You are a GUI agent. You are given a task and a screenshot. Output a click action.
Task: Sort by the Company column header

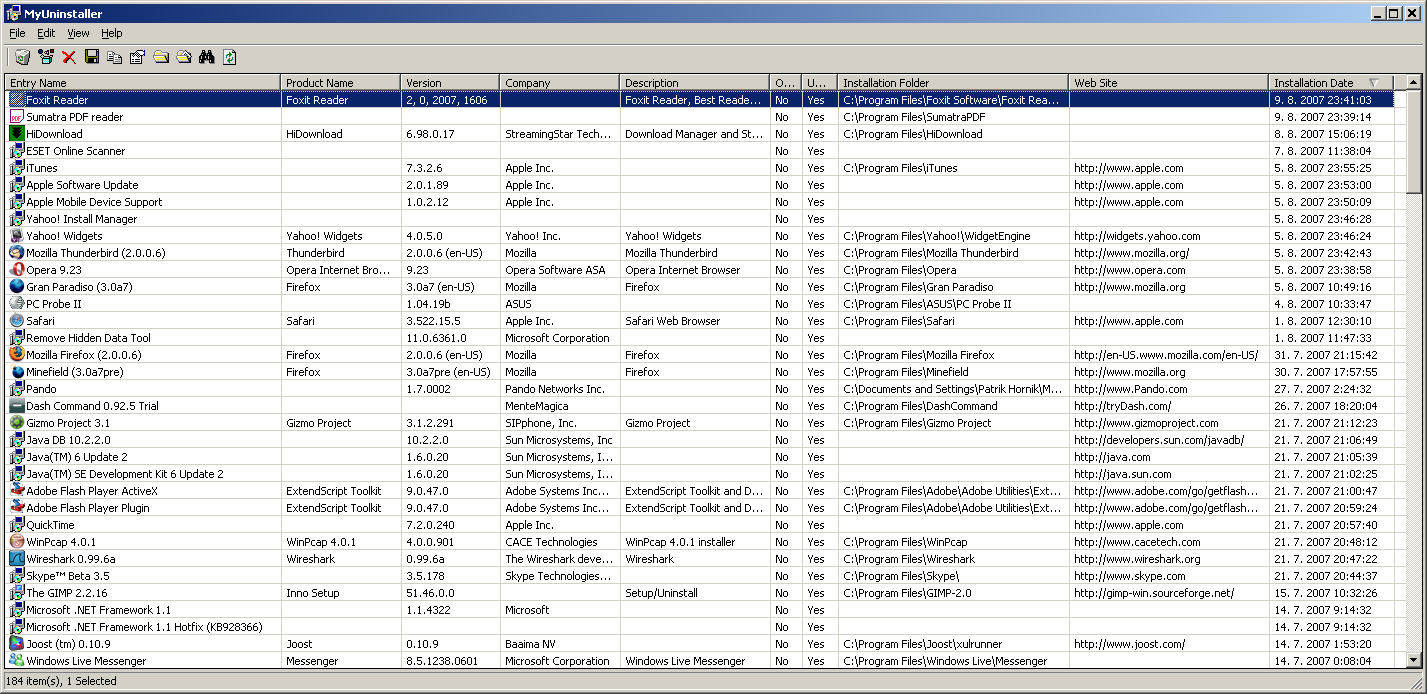[560, 83]
